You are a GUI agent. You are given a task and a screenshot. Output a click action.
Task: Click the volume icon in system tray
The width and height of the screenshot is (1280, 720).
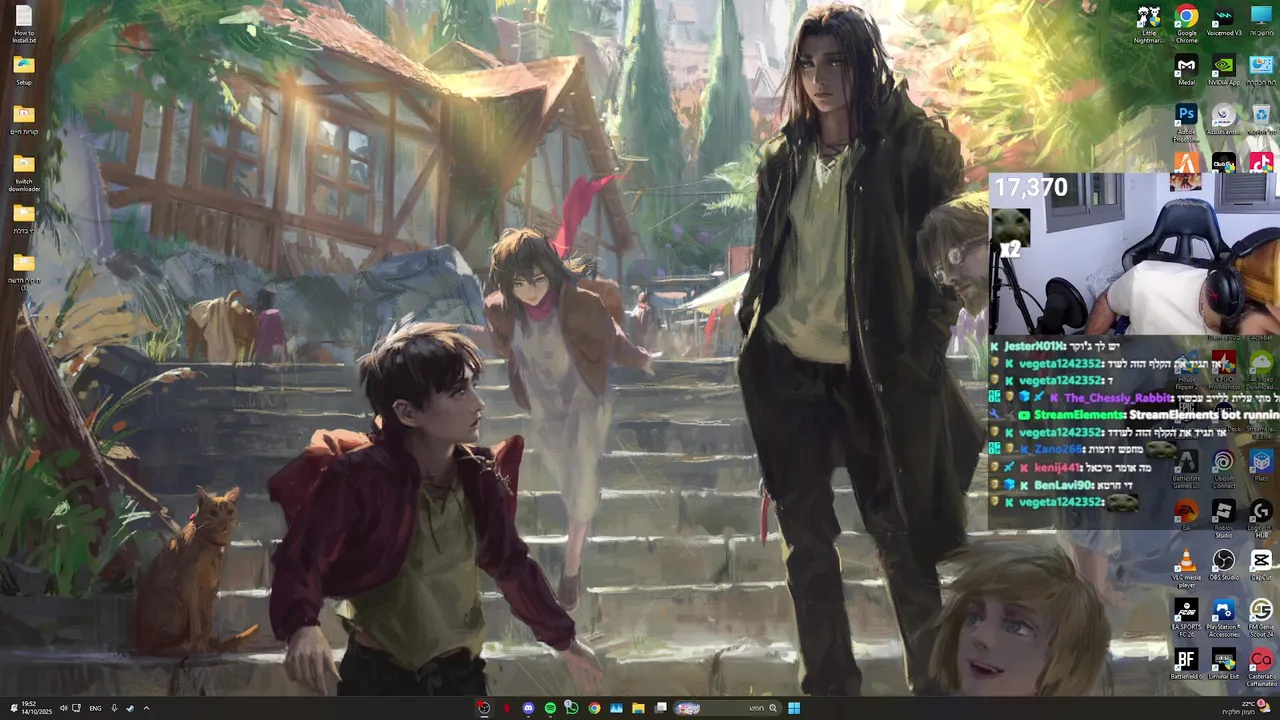(63, 708)
